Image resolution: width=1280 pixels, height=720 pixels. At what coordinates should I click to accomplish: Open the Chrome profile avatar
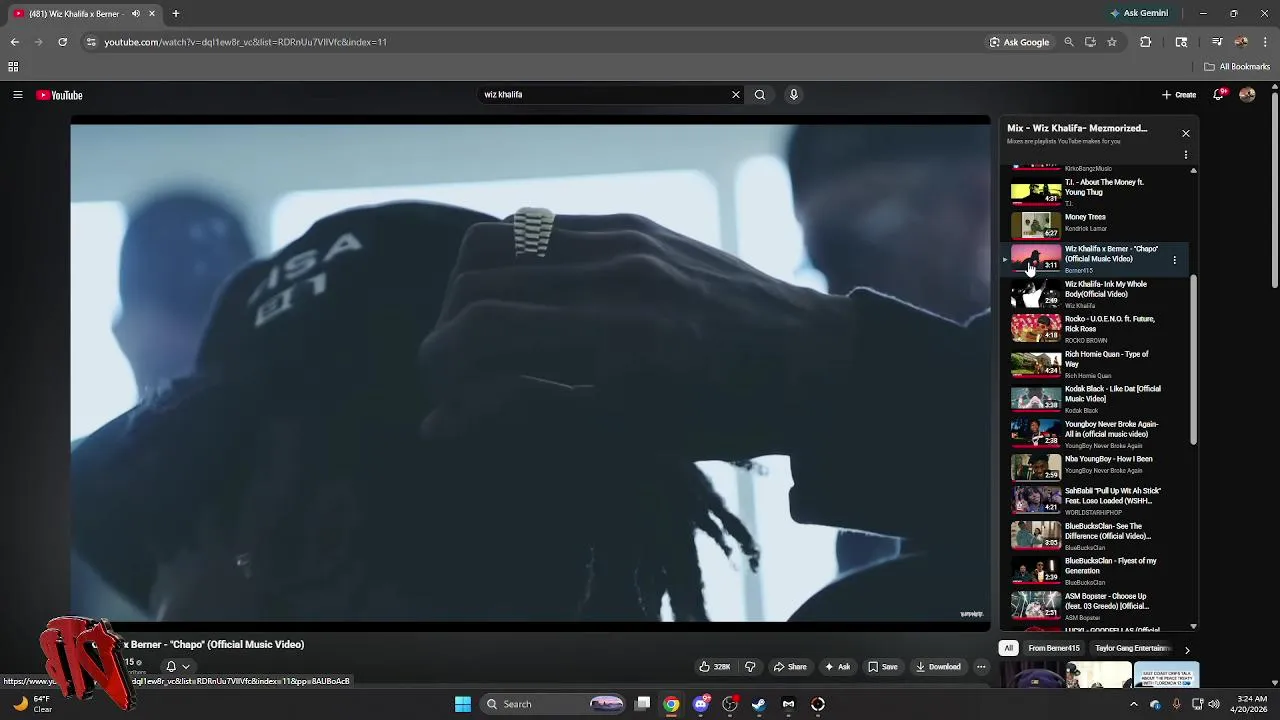(1241, 42)
